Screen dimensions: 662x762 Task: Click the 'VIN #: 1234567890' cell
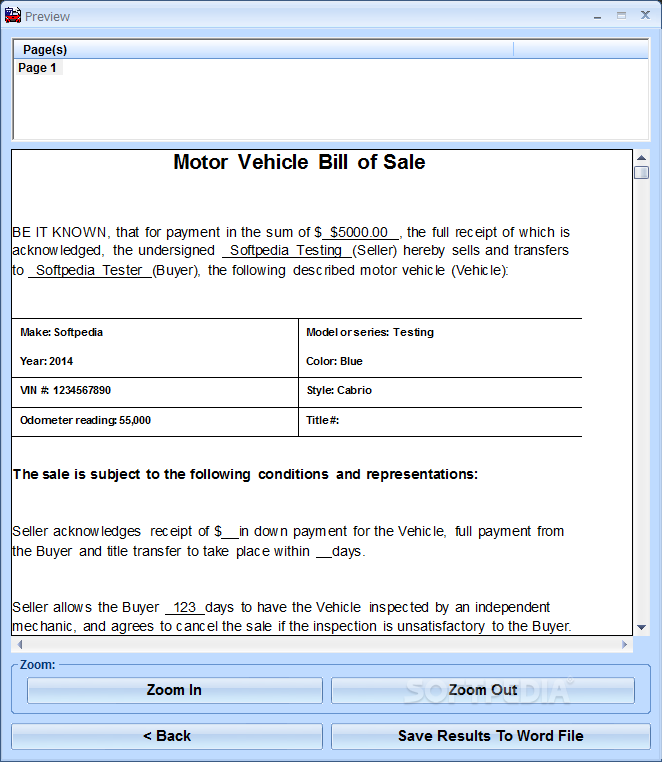click(65, 390)
